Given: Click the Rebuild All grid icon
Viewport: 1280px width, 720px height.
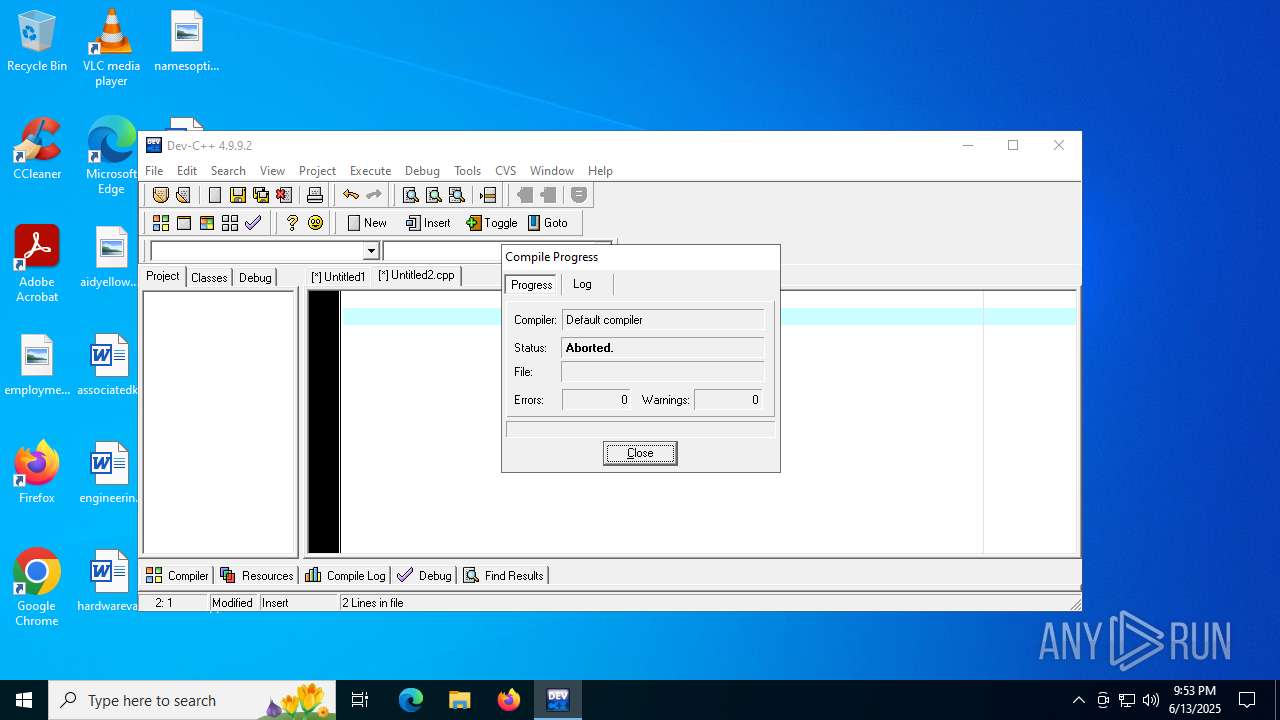Looking at the screenshot, I should point(230,223).
